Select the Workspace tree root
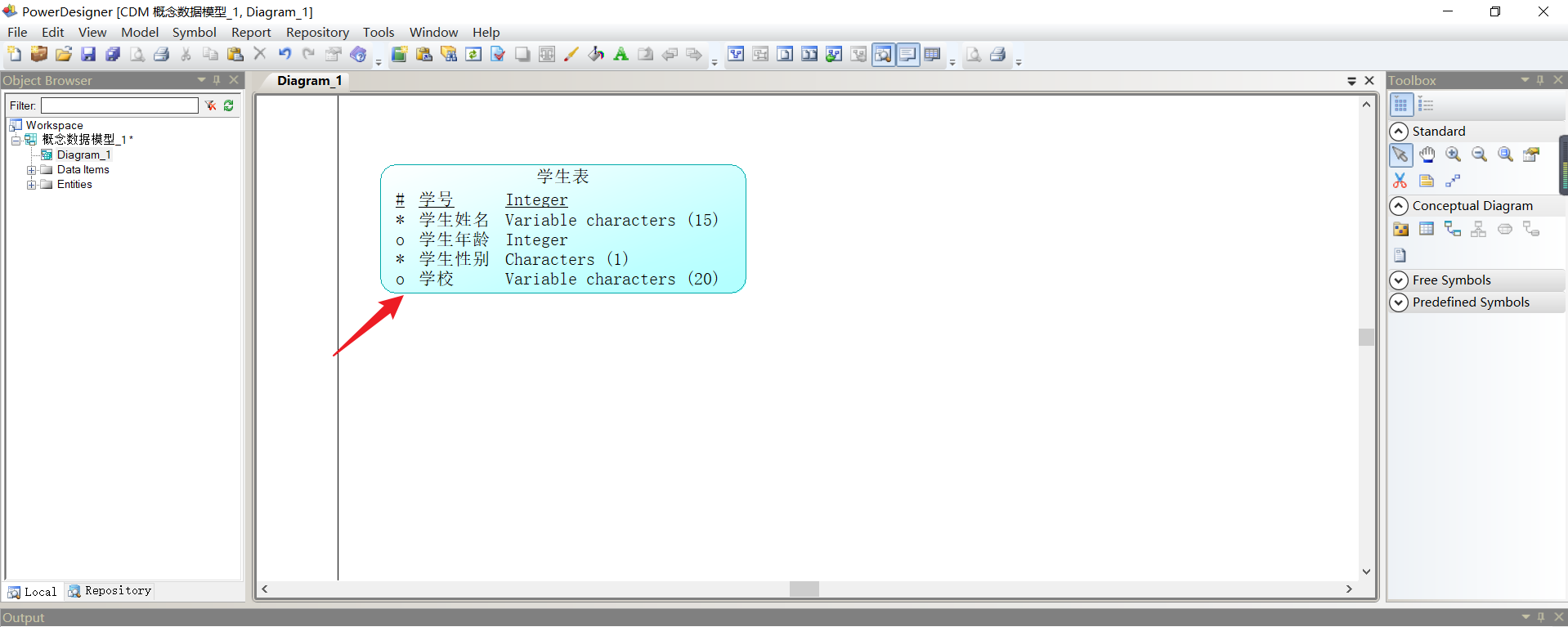1568x627 pixels. pos(54,126)
